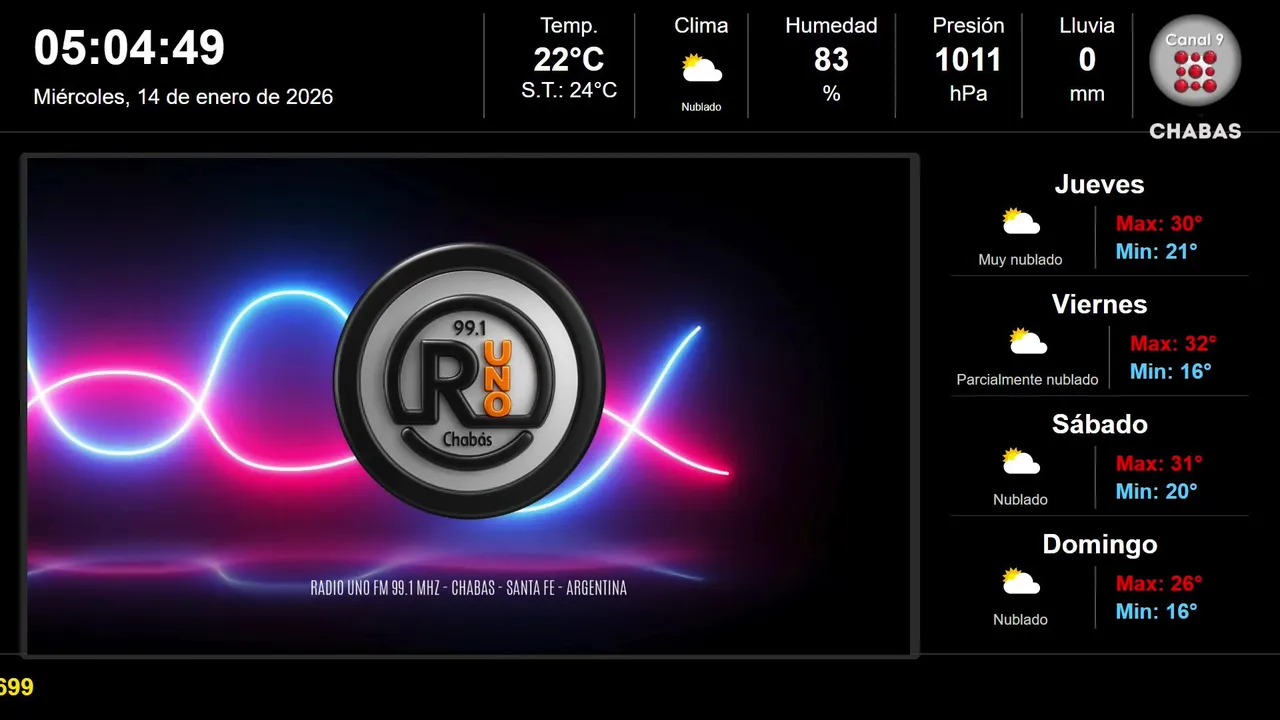
Task: Click the Nublado description under Domingo
Action: (1020, 620)
